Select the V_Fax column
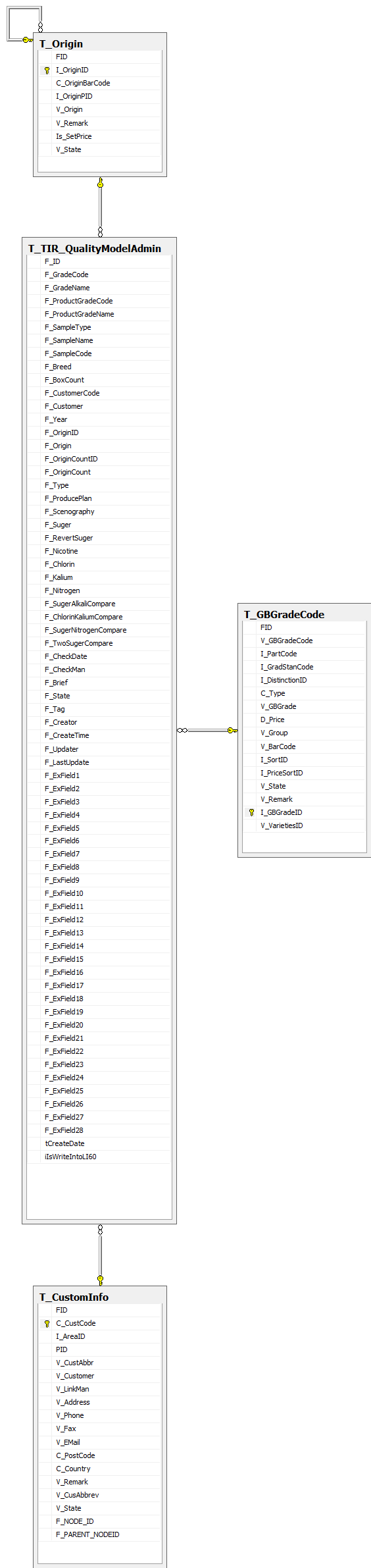Screen dimensions: 371x1568 (x=99, y=1429)
